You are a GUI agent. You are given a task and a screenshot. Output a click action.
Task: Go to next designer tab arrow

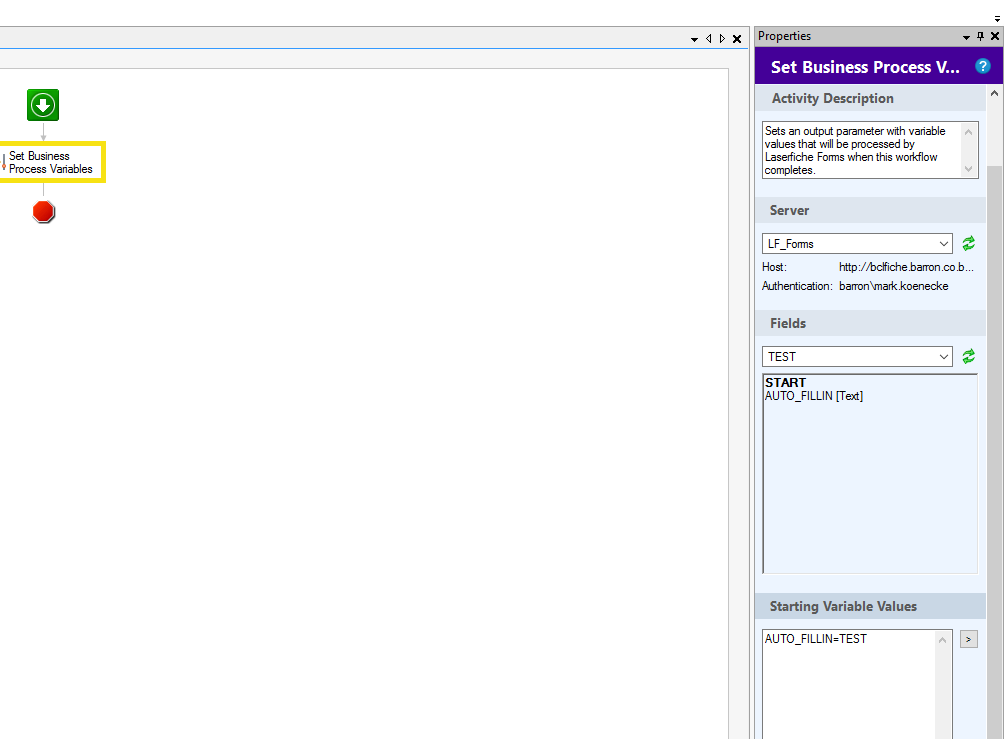(x=722, y=38)
